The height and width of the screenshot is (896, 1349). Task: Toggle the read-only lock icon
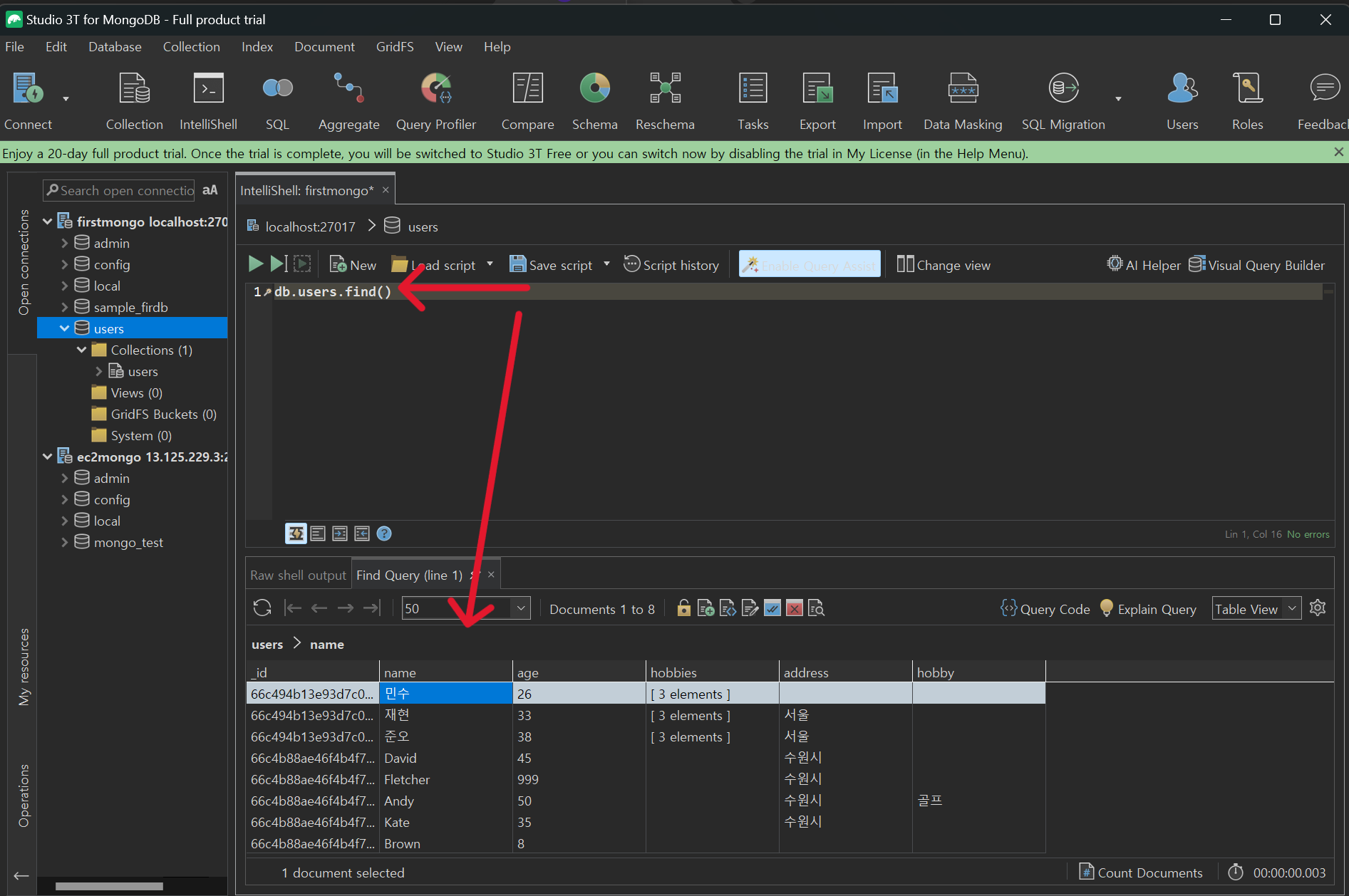coord(683,608)
